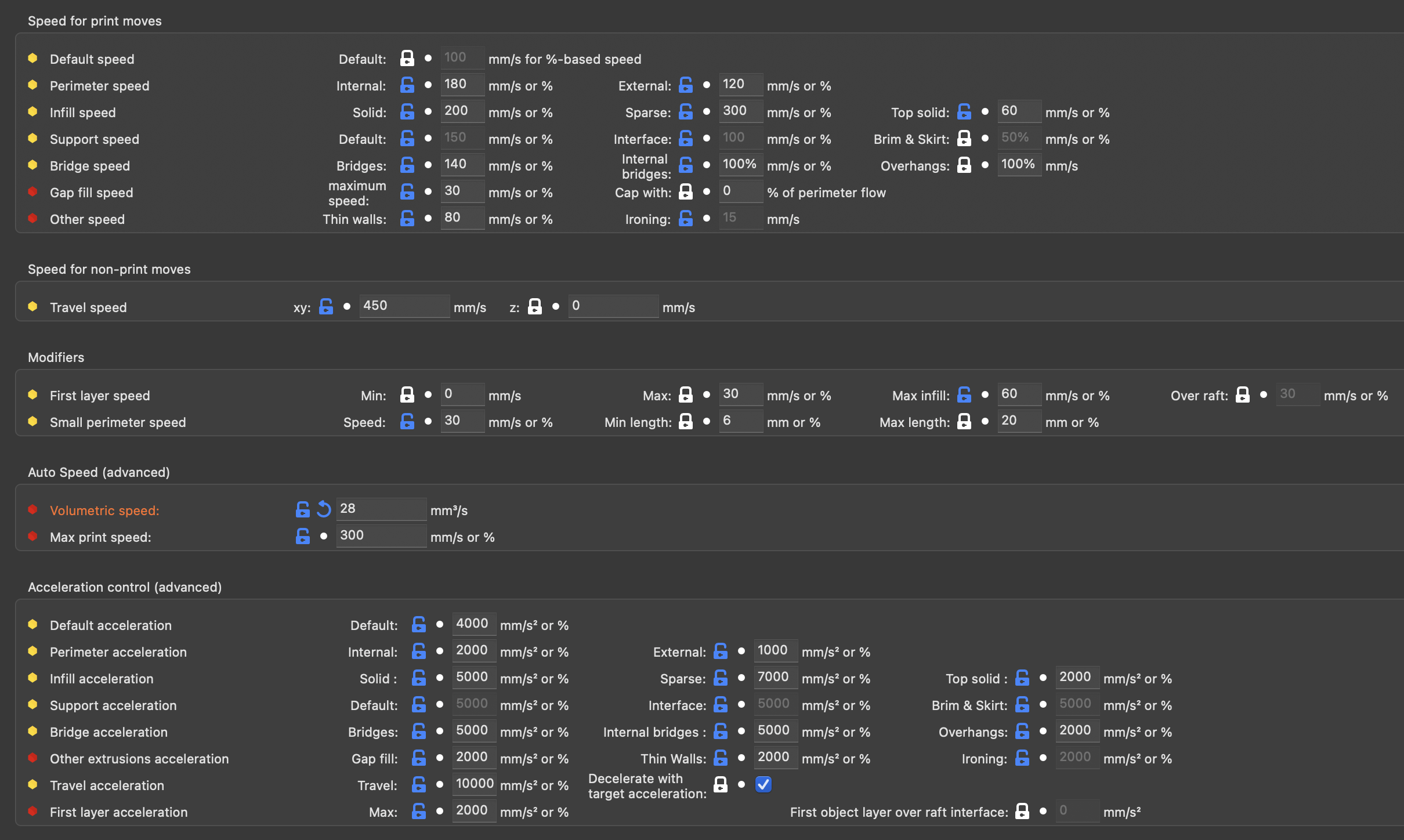The height and width of the screenshot is (840, 1404).
Task: Click Default acceleration field showing 4000
Action: (473, 624)
